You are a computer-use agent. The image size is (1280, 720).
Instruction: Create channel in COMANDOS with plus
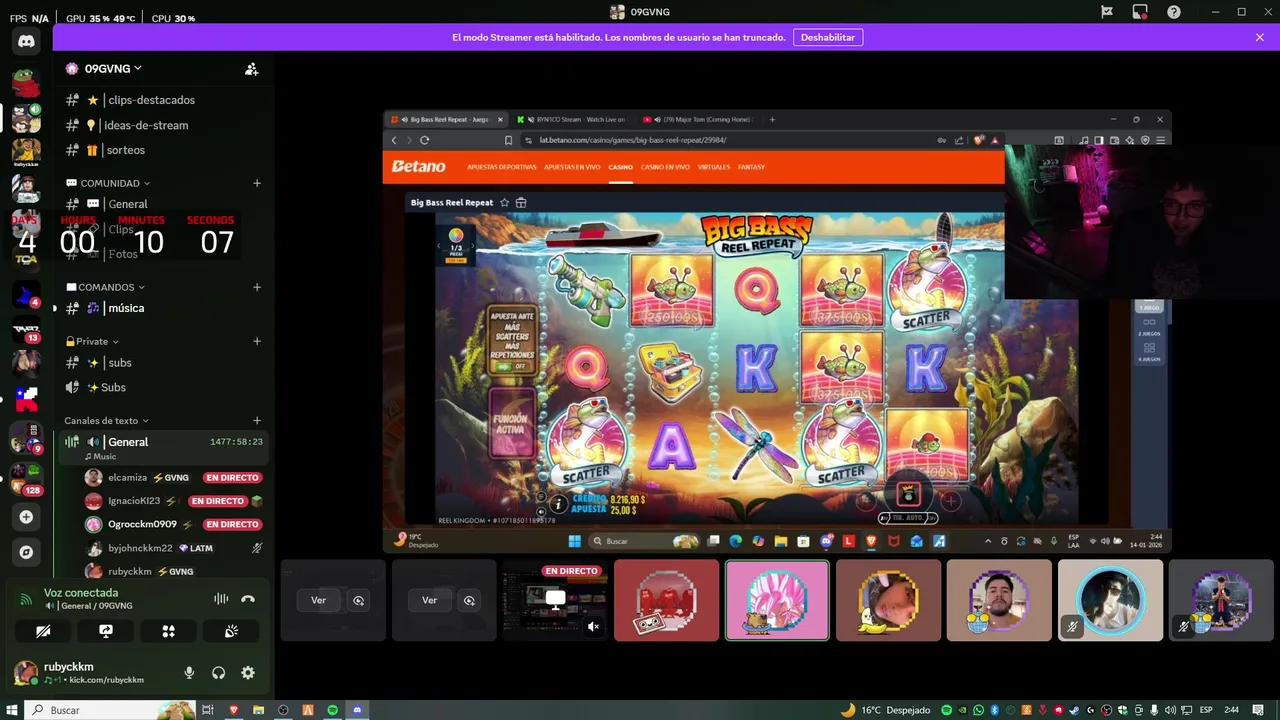(x=257, y=287)
